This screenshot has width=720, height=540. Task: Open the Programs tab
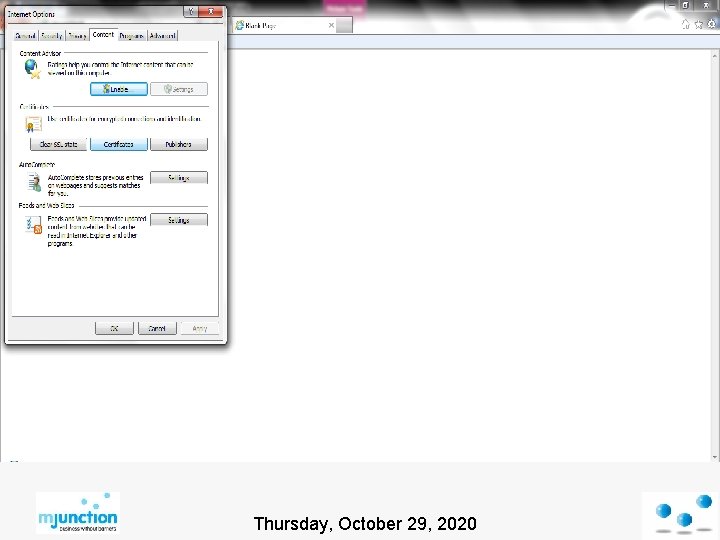(132, 36)
